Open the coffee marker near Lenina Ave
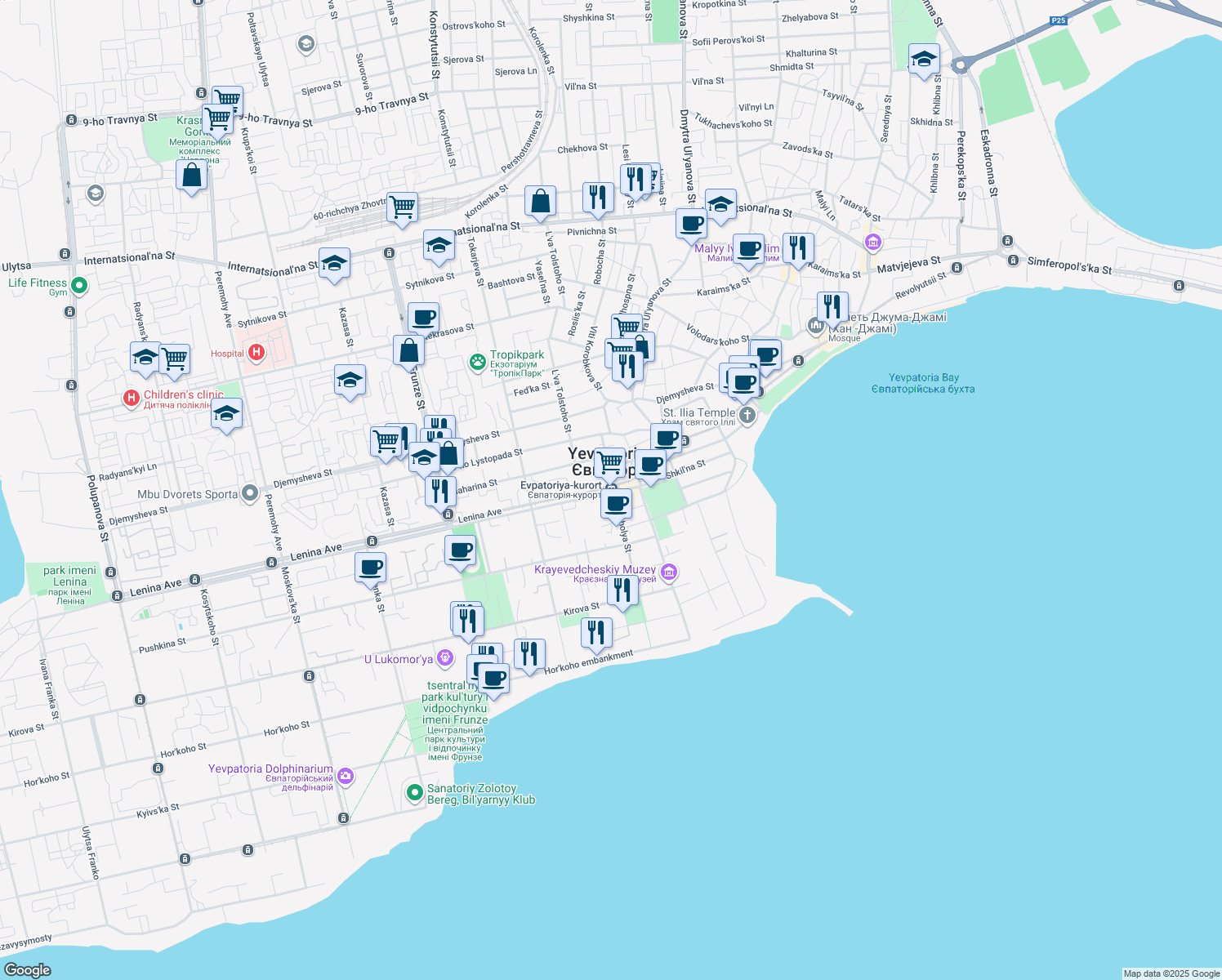 coord(371,566)
